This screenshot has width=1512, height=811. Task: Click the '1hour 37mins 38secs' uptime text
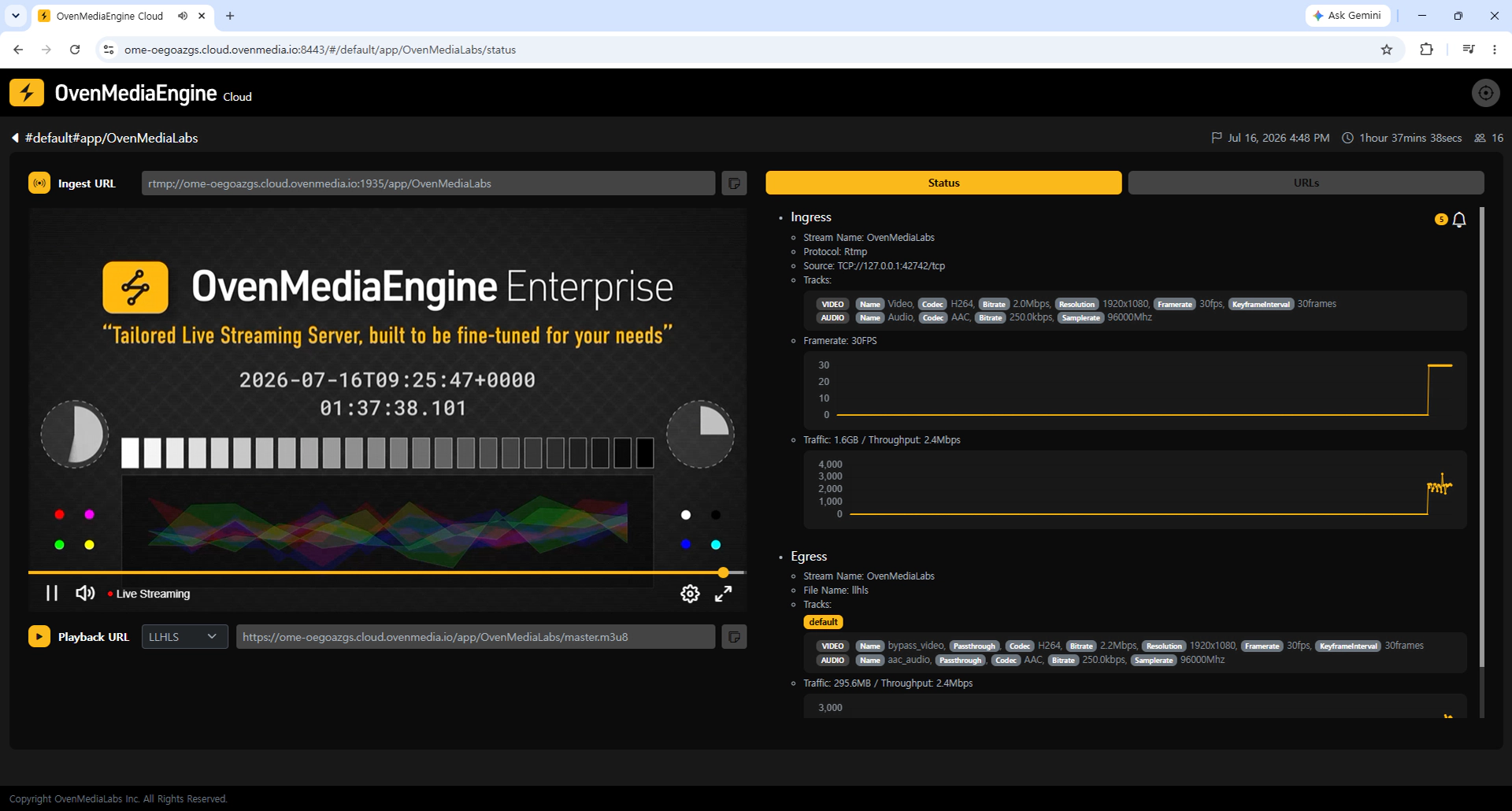[1410, 138]
